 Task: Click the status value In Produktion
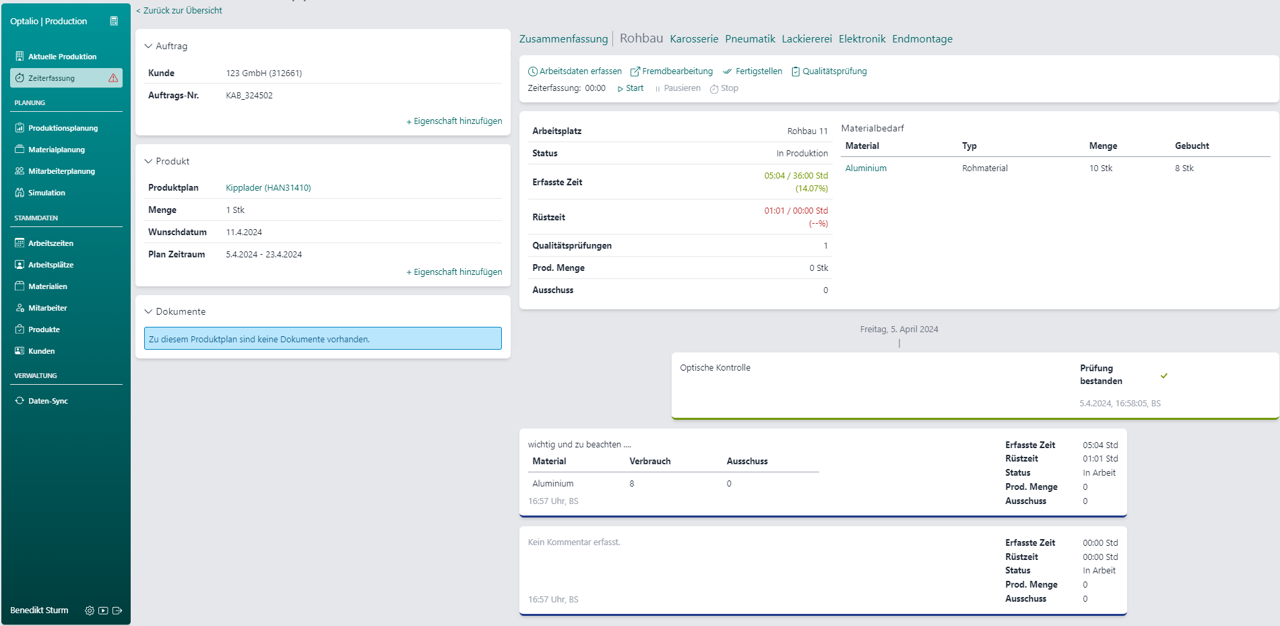pyautogui.click(x=802, y=153)
